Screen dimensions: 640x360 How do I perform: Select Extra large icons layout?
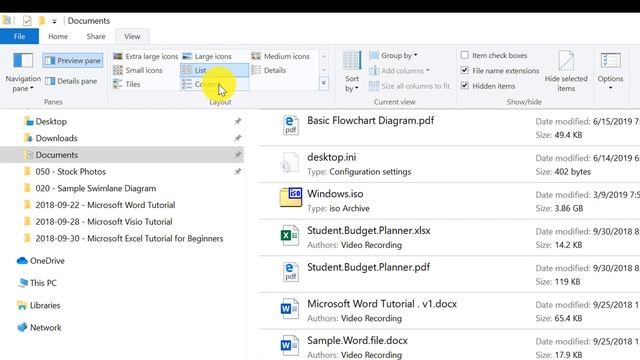[x=146, y=56]
